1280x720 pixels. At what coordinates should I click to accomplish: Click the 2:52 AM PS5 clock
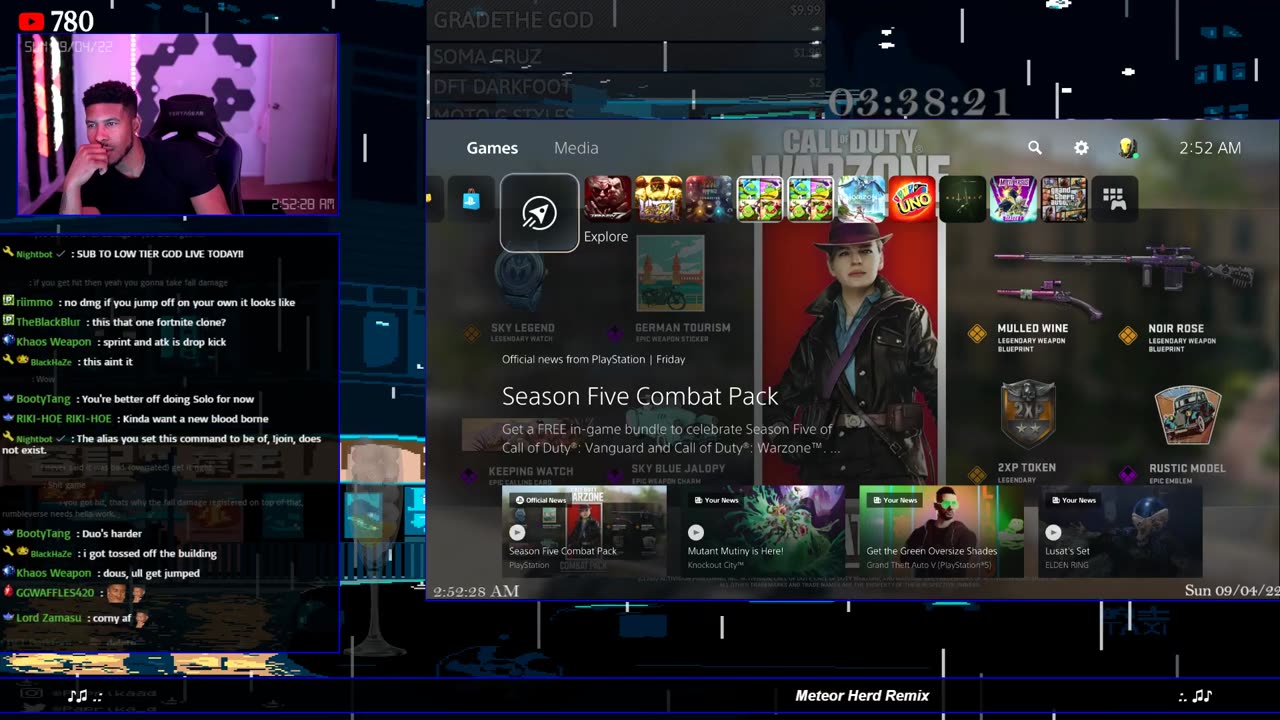tap(1210, 148)
